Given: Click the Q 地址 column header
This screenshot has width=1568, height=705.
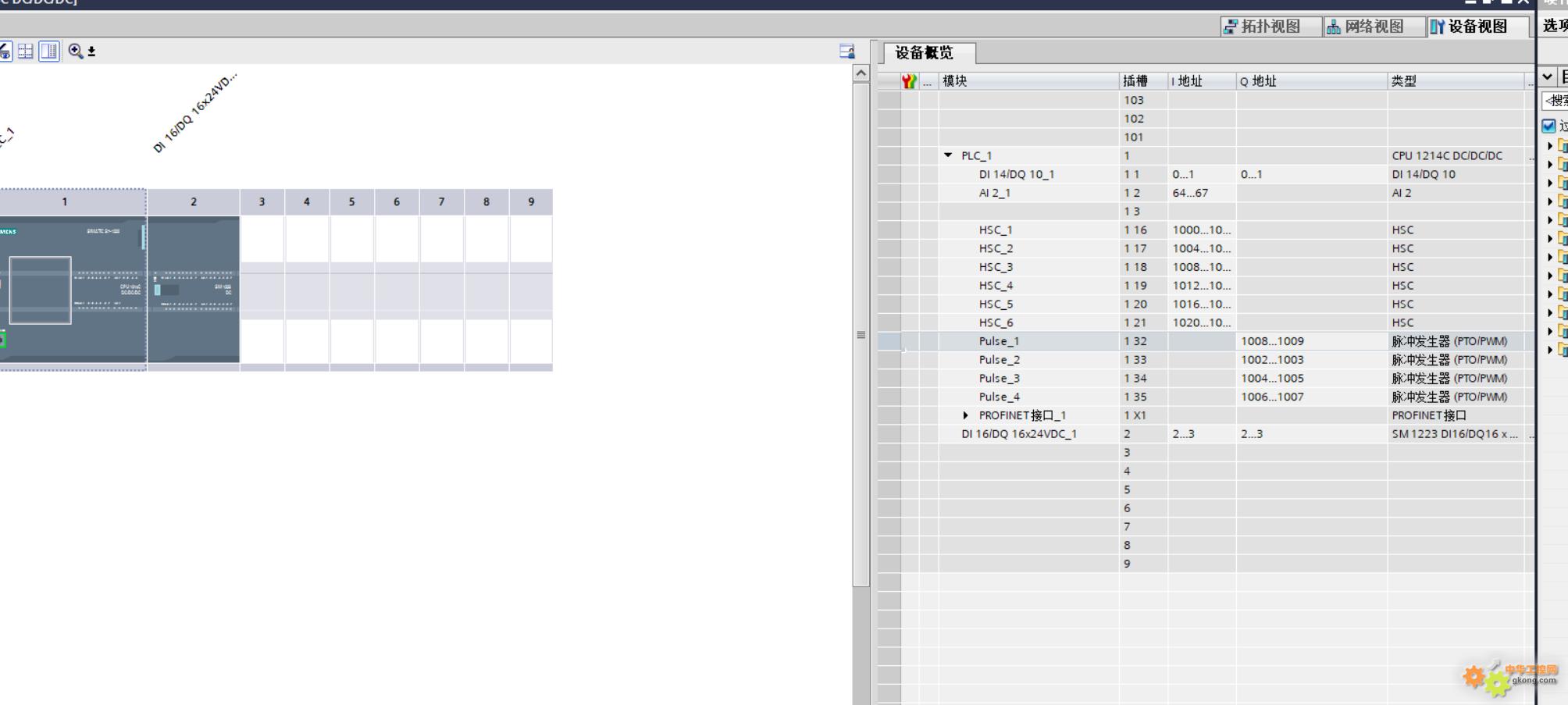Looking at the screenshot, I should 1312,81.
